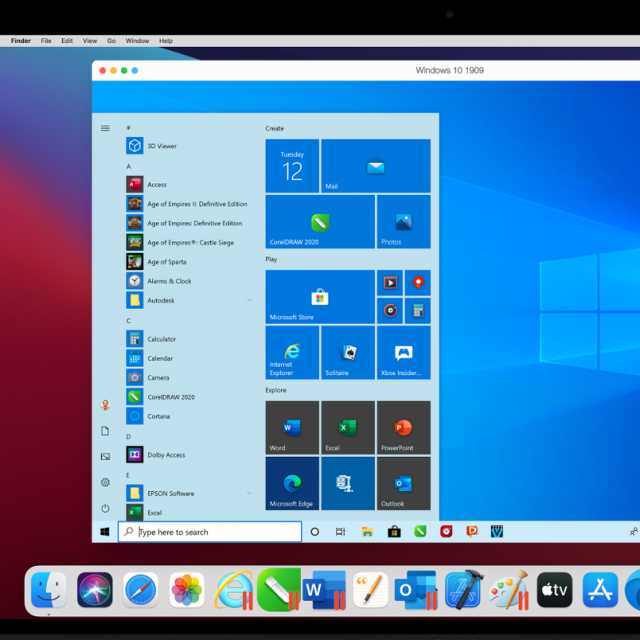Open the Microsoft Edge tile

pyautogui.click(x=292, y=483)
